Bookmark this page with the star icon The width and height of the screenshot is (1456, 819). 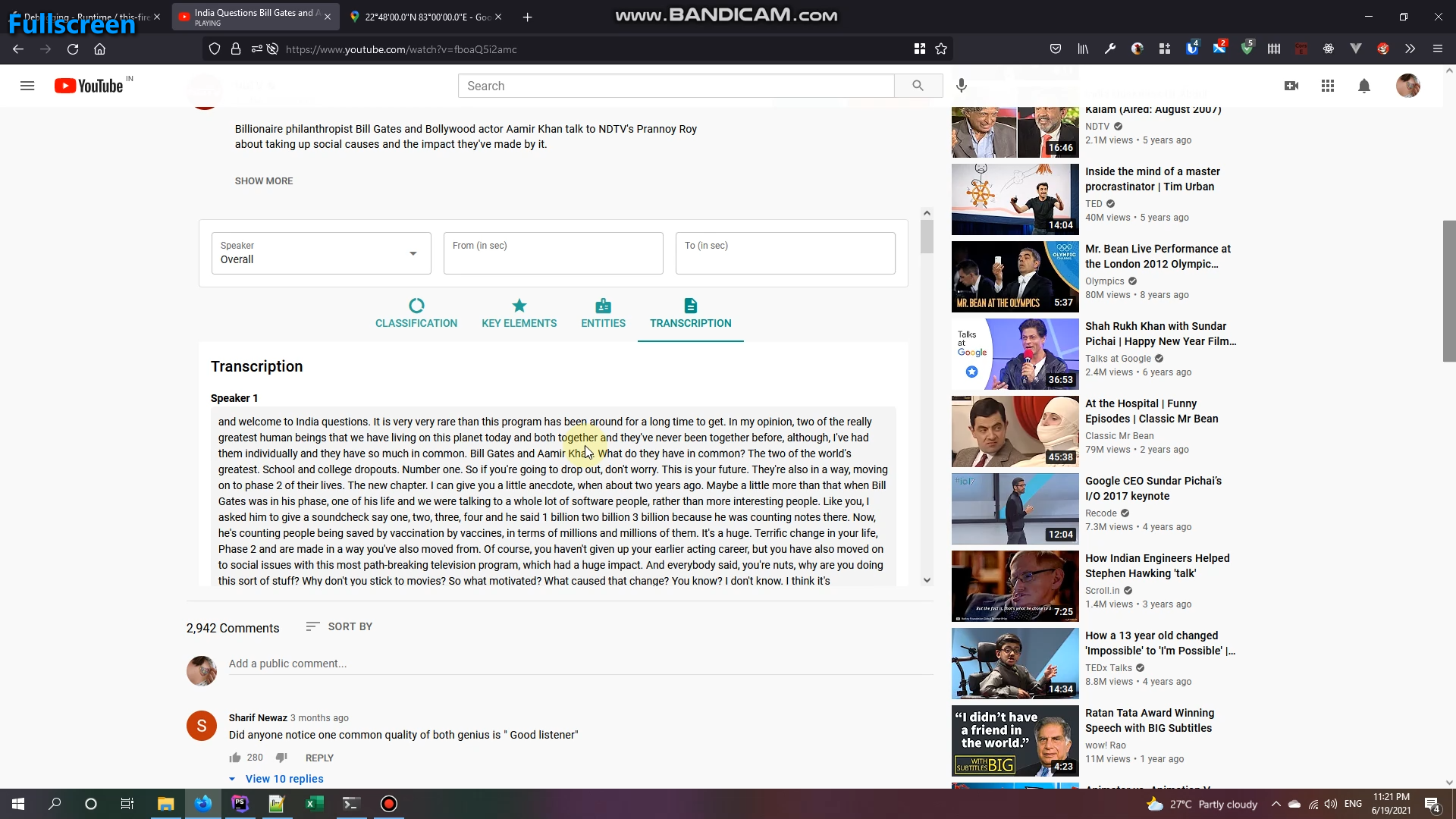pyautogui.click(x=941, y=49)
